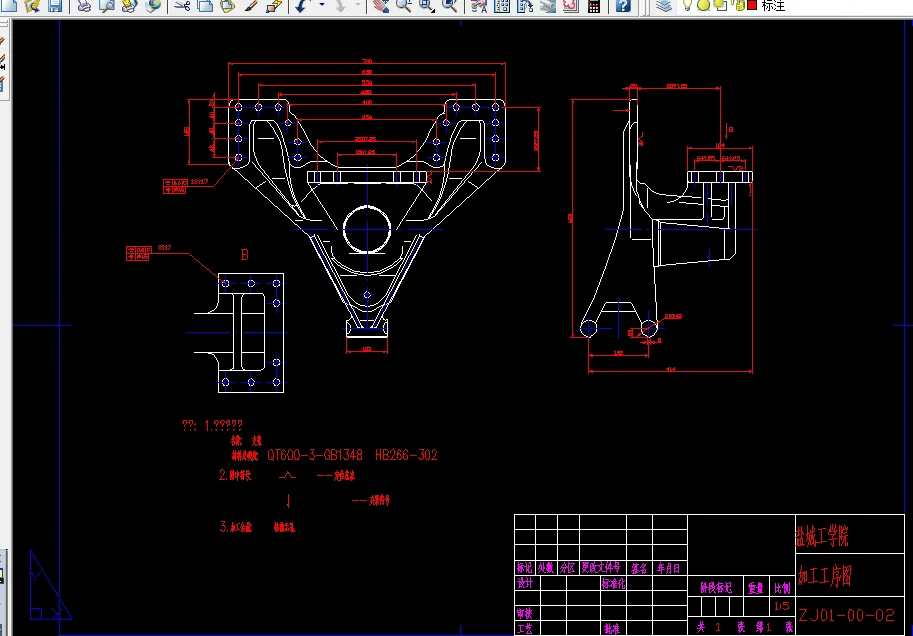Image resolution: width=913 pixels, height=636 pixels.
Task: Click the large center bore circle
Action: (x=367, y=229)
